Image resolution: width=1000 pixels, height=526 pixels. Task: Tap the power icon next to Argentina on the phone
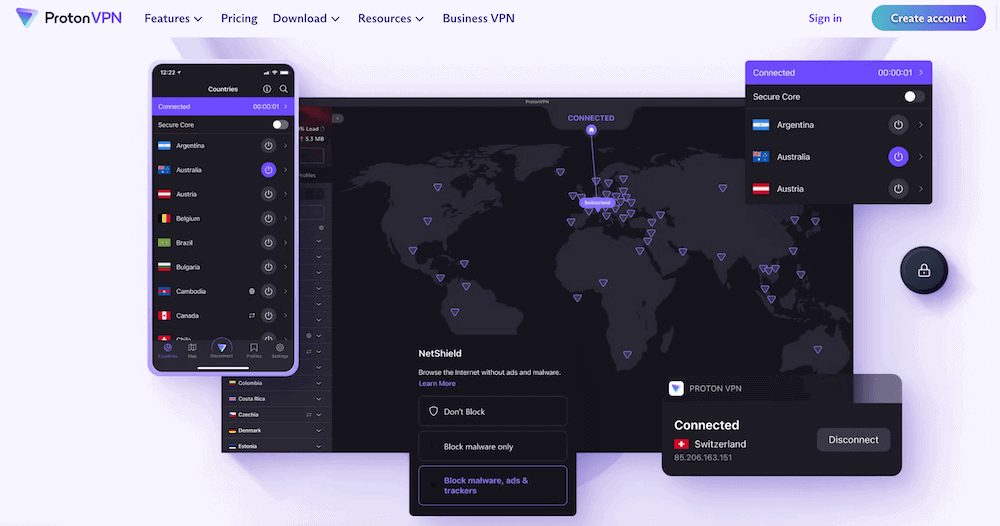[268, 146]
